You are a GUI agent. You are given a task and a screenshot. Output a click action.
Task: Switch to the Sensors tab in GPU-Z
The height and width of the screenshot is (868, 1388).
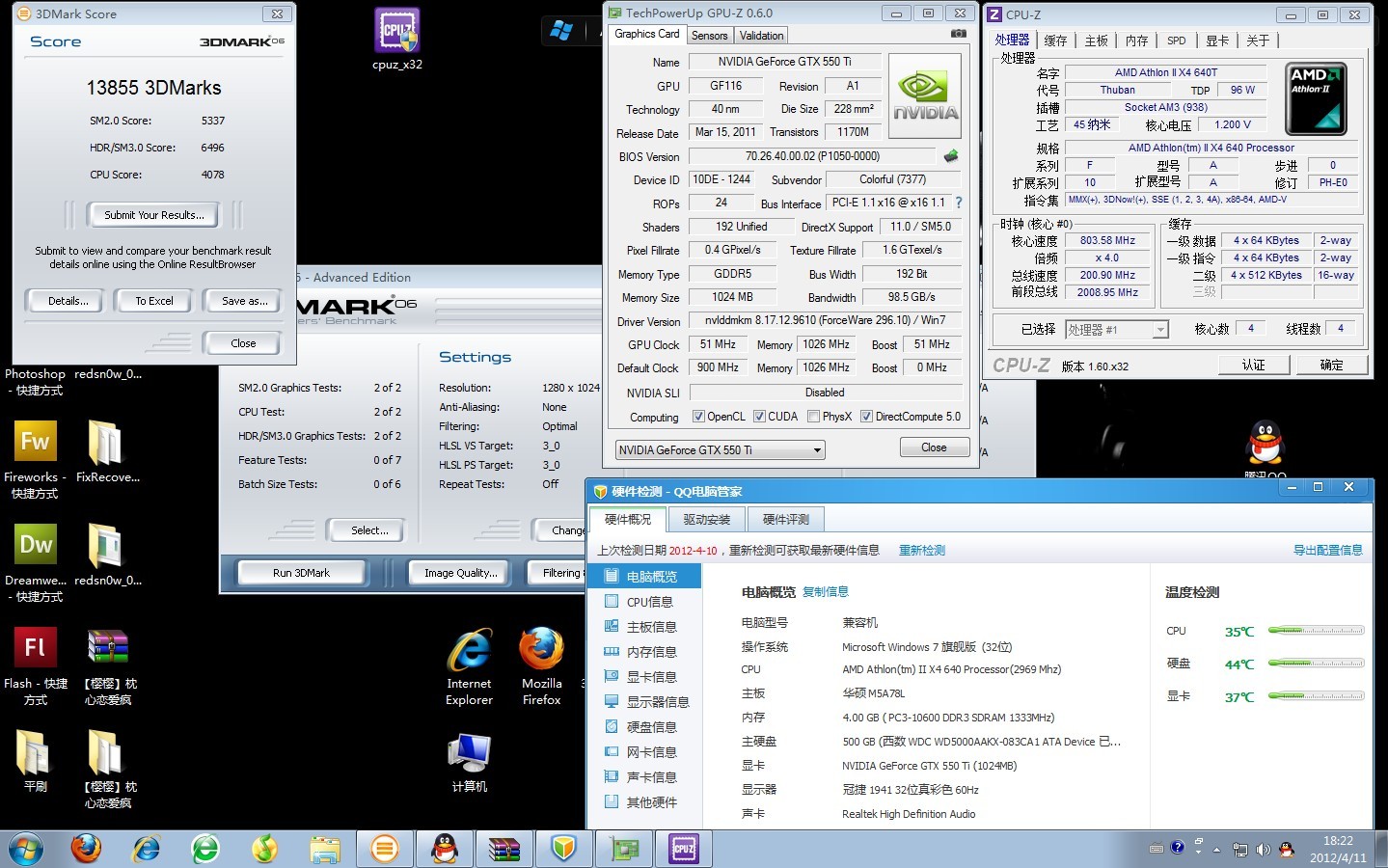[709, 36]
